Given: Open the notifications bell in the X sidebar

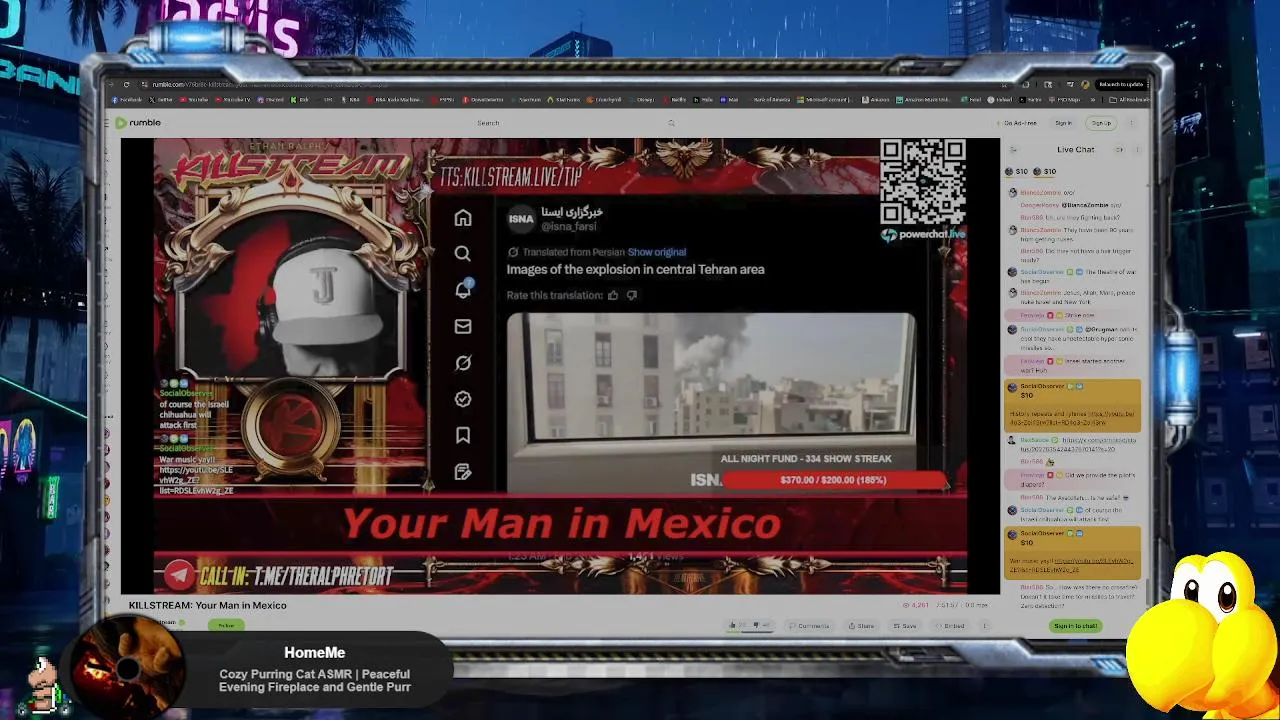Looking at the screenshot, I should coord(463,290).
